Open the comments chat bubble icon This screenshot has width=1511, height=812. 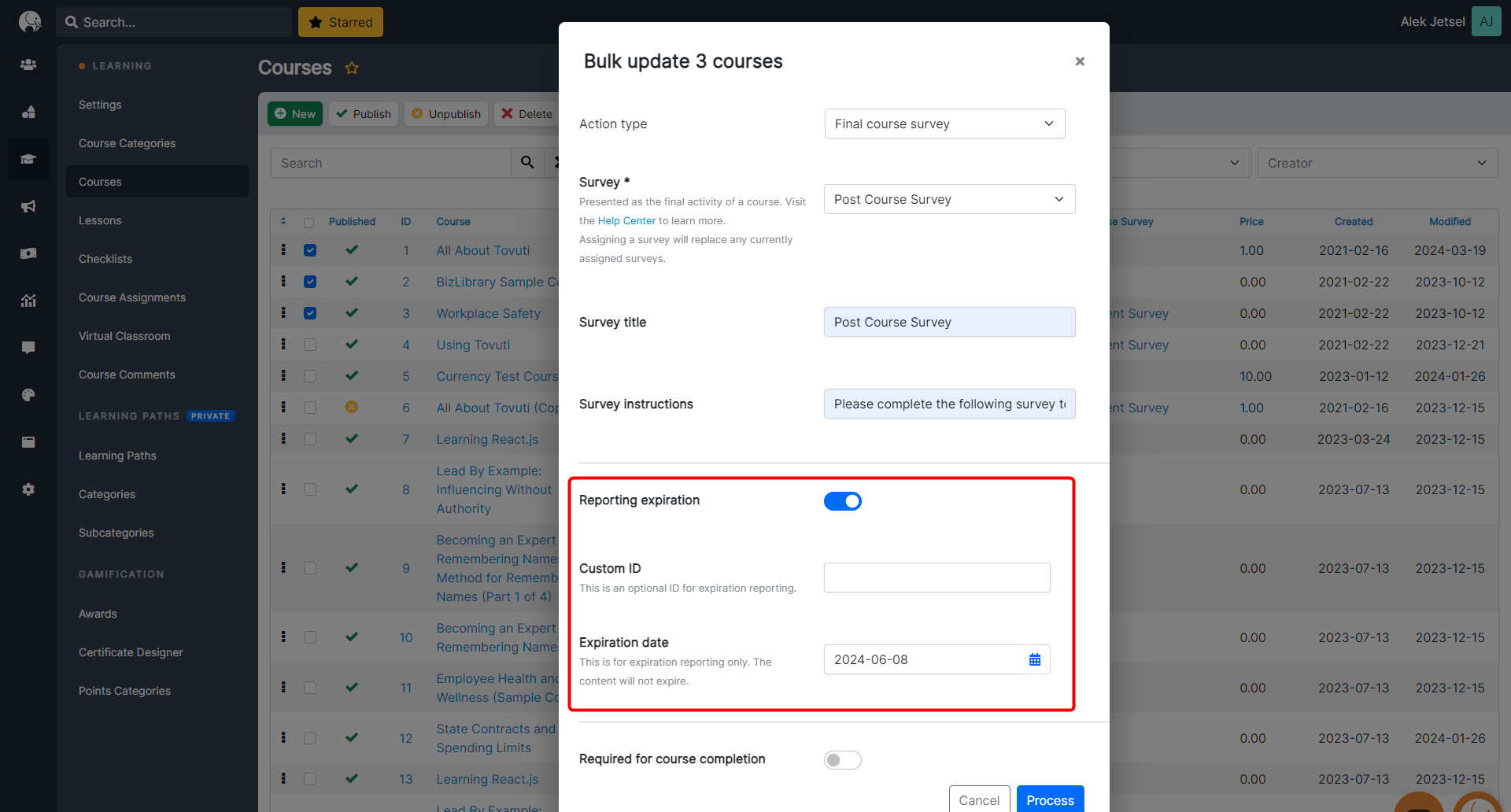[28, 348]
